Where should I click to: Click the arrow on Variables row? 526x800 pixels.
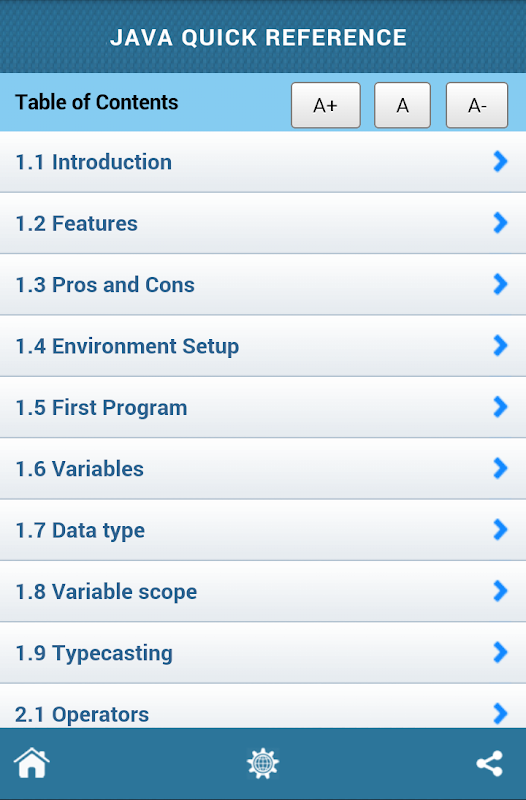pos(500,468)
